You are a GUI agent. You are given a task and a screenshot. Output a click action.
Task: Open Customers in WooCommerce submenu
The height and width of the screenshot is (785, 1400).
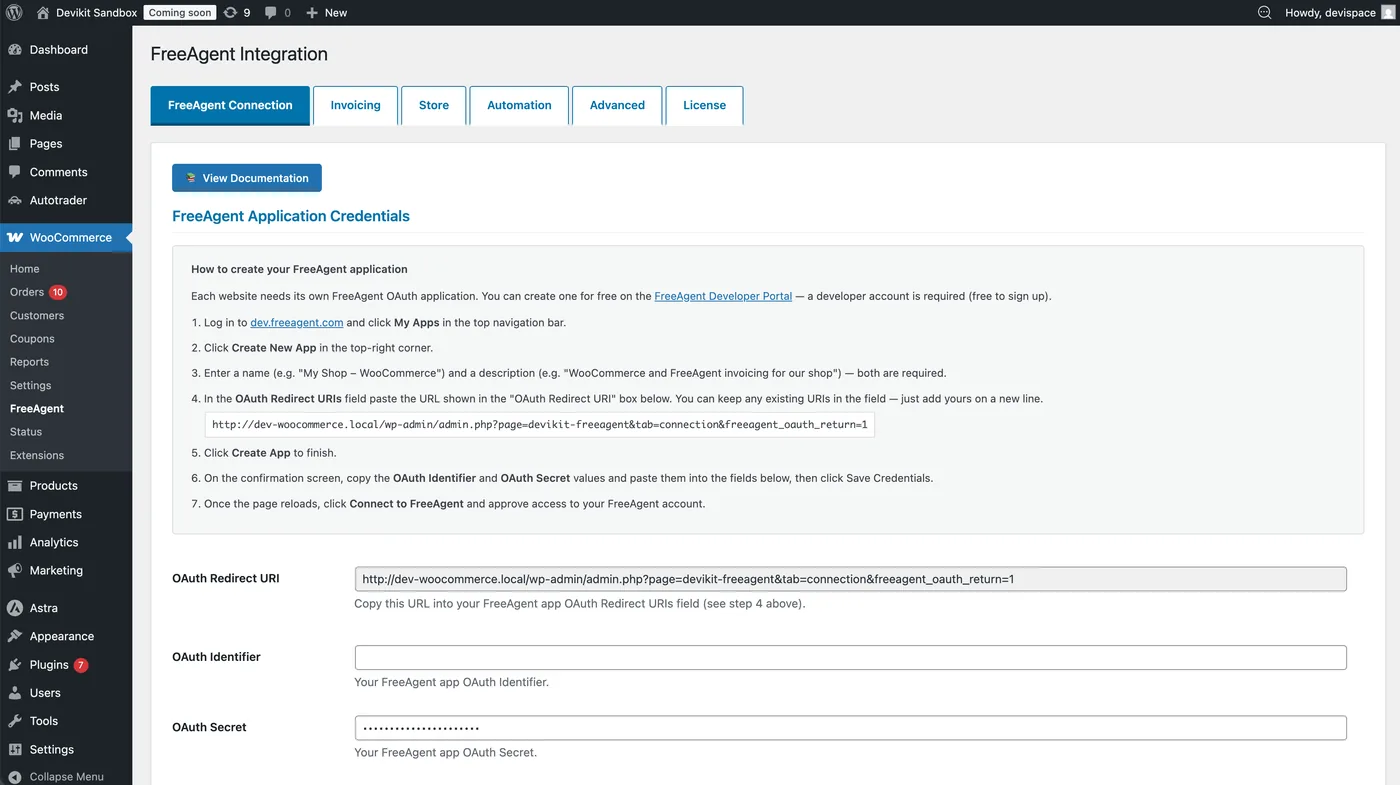(x=37, y=316)
